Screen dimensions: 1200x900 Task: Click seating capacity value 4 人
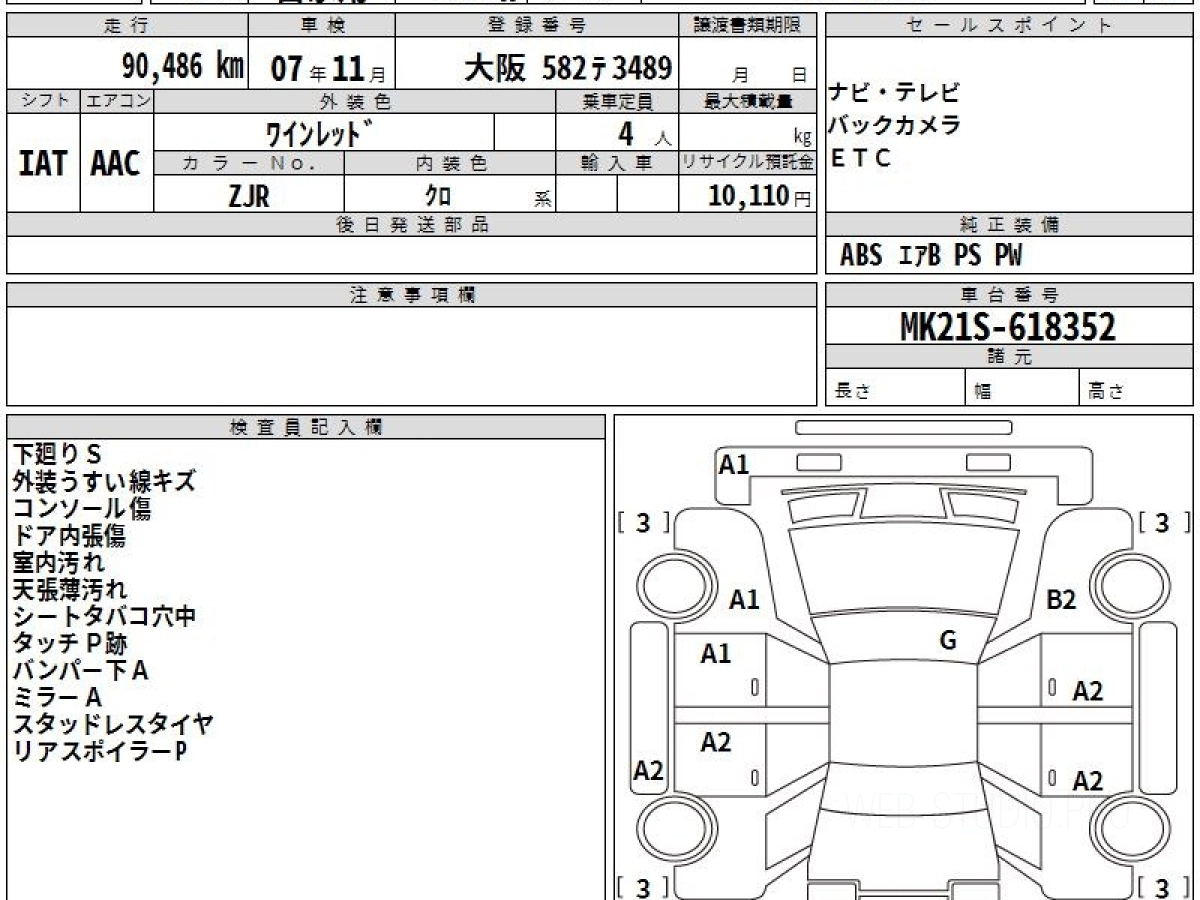643,132
